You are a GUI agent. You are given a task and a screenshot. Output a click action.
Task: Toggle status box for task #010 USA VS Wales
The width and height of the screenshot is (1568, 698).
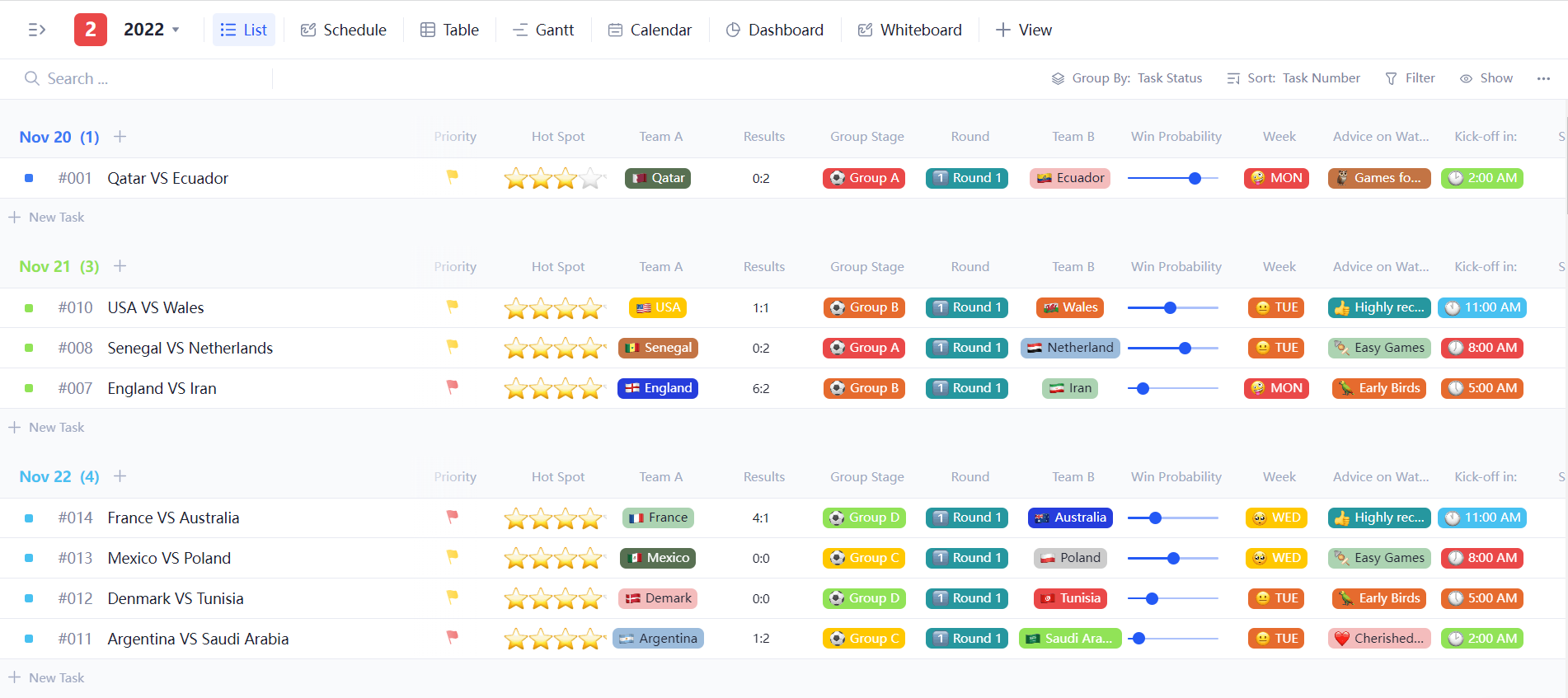[x=29, y=307]
